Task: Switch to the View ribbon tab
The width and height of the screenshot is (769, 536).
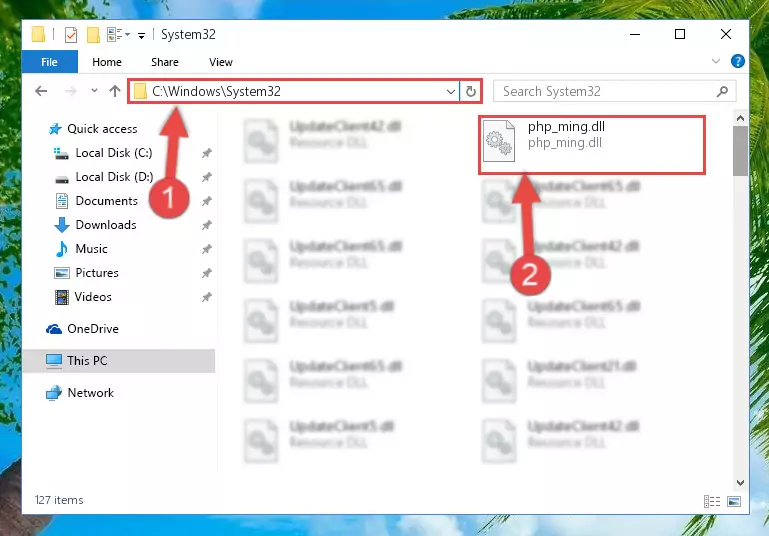Action: coord(221,62)
